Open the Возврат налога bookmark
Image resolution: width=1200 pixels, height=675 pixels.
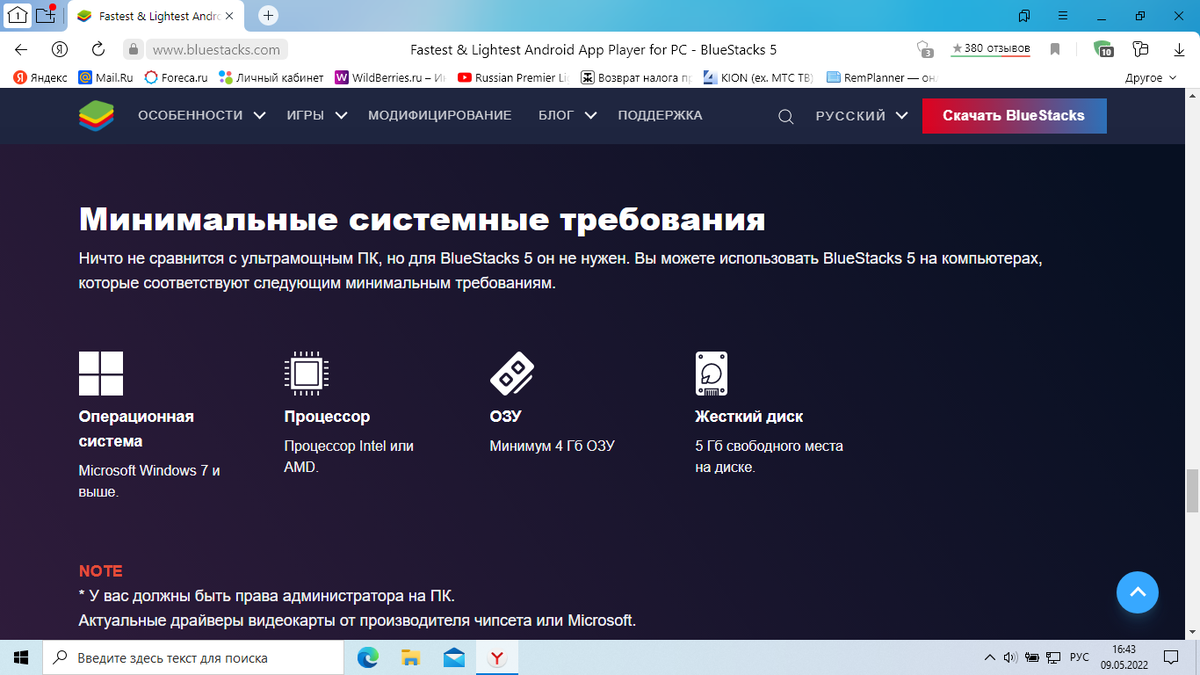pos(636,77)
